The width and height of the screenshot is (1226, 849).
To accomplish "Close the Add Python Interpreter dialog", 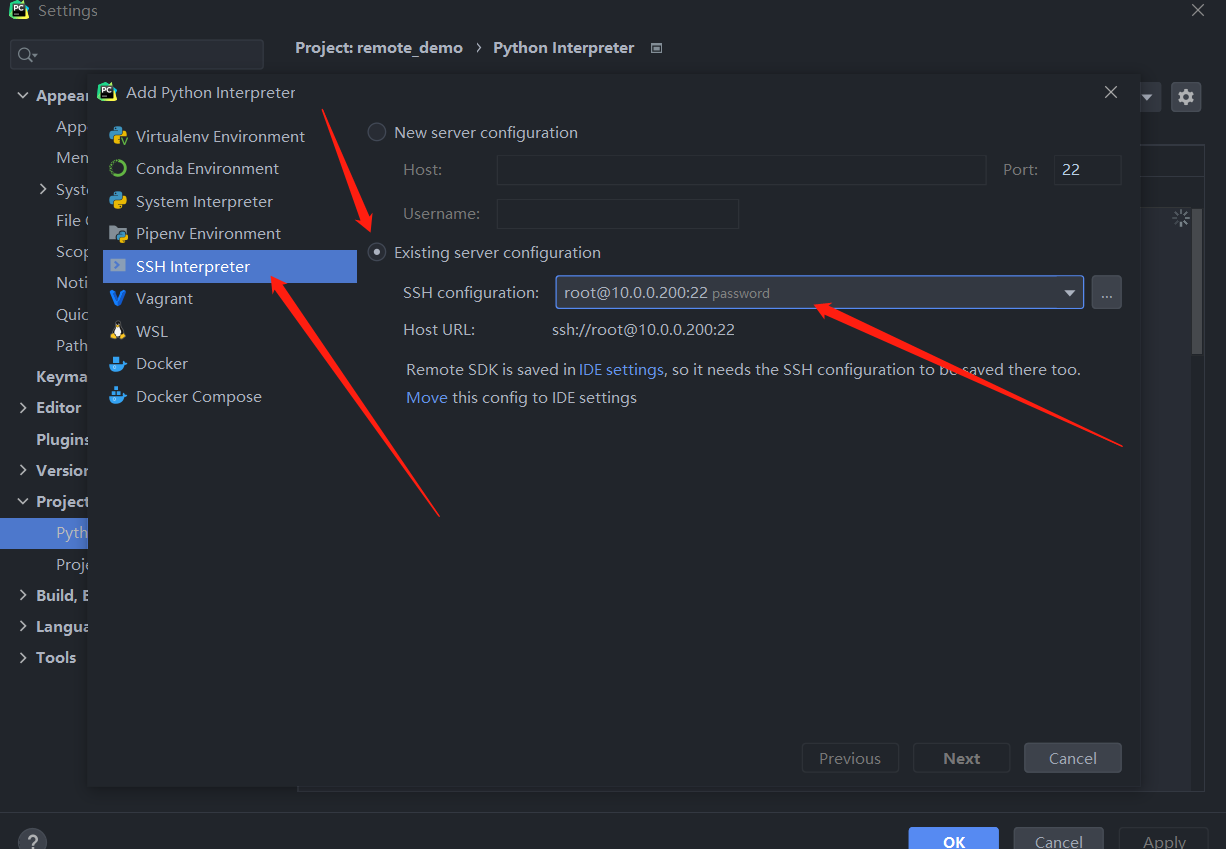I will click(1110, 92).
